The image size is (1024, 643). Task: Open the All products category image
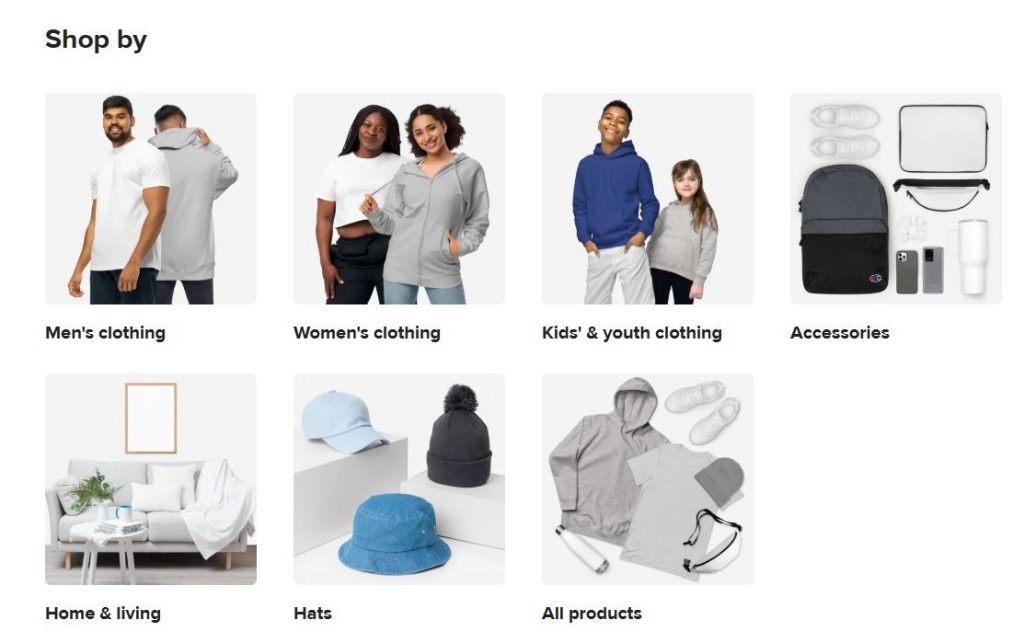click(647, 479)
